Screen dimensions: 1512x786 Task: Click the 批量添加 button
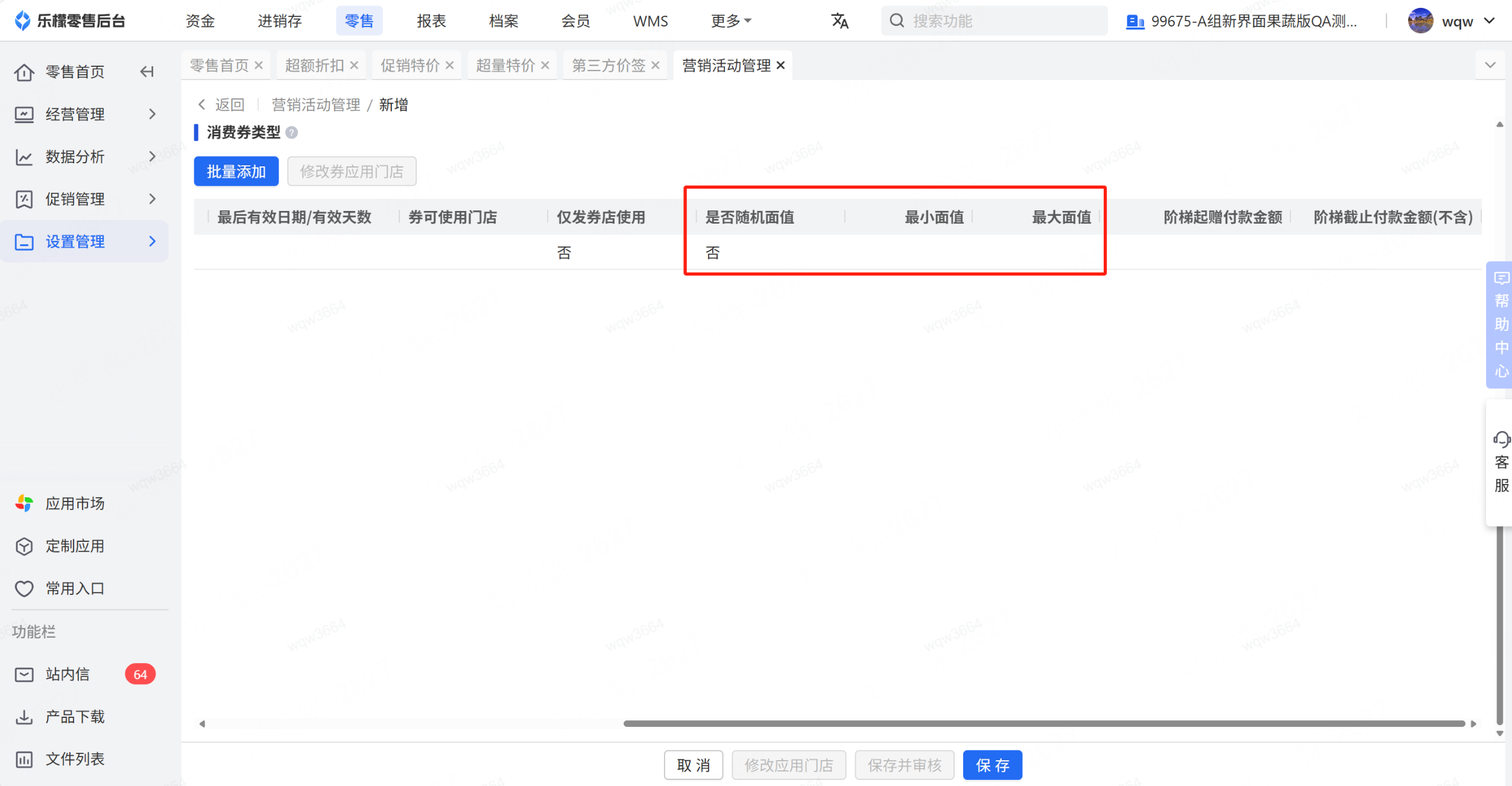coord(236,171)
